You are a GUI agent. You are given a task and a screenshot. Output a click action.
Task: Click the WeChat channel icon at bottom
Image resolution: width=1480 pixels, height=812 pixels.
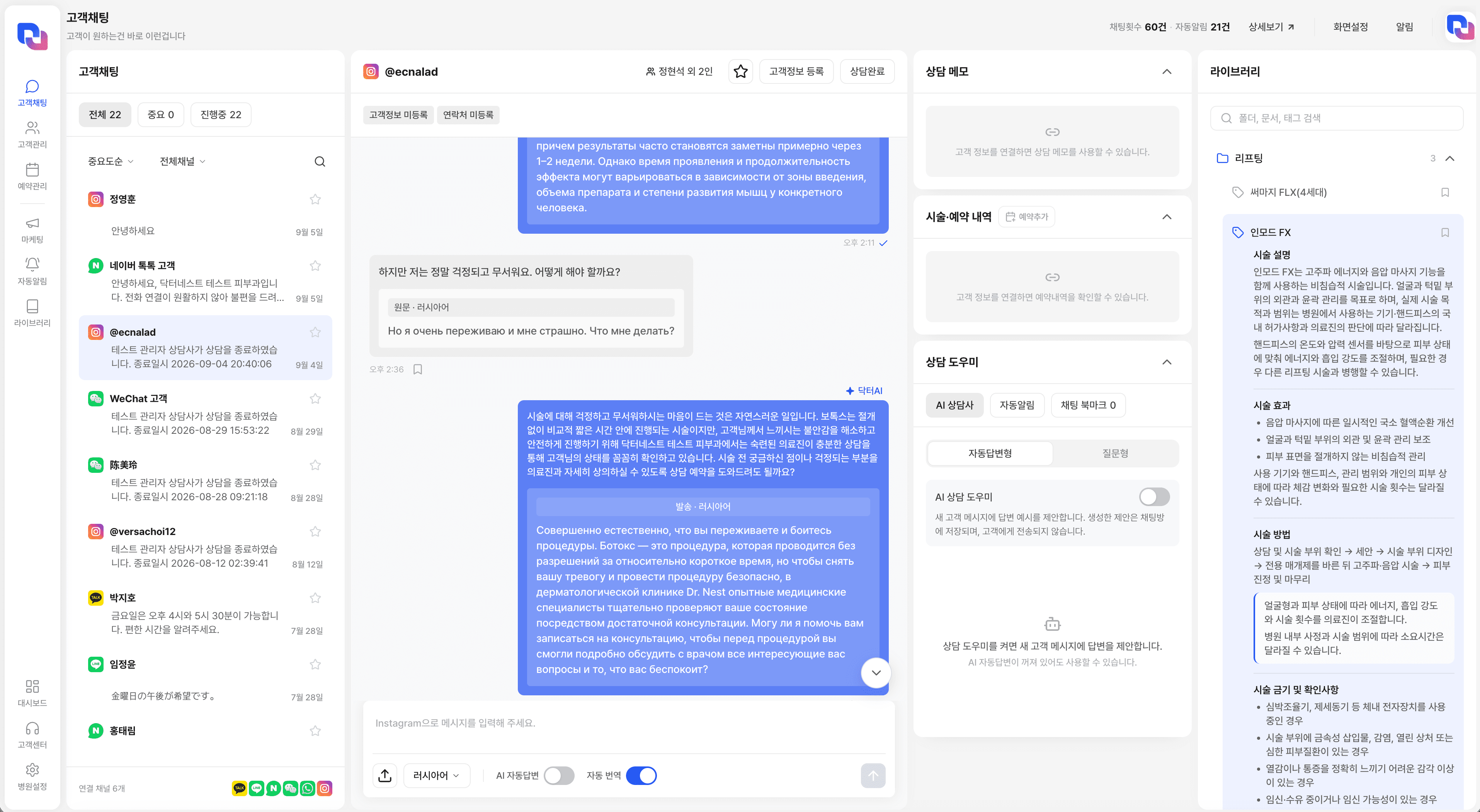290,788
